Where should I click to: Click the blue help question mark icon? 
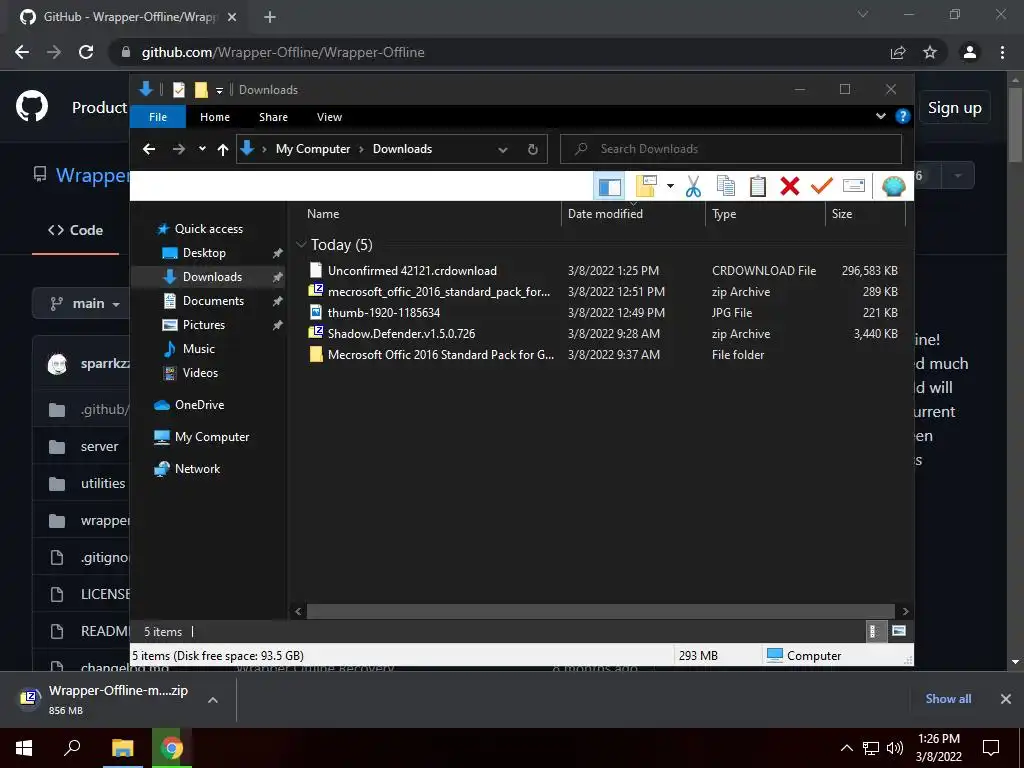pos(903,116)
